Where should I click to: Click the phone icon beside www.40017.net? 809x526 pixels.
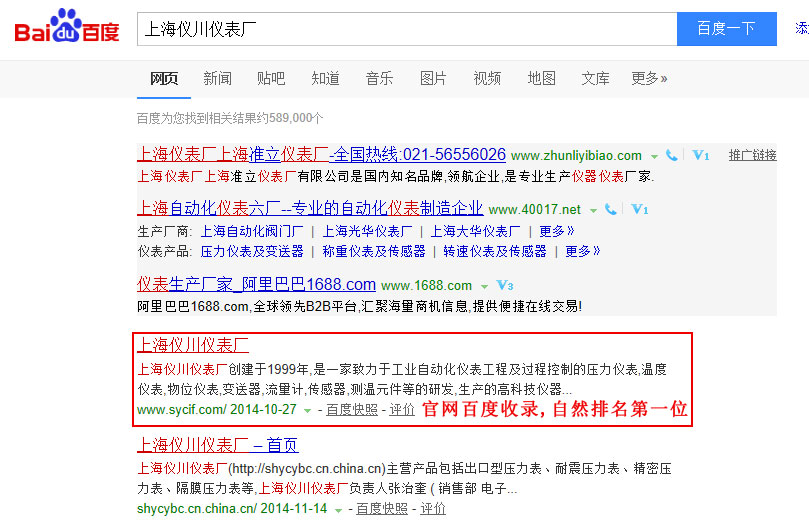pos(610,209)
